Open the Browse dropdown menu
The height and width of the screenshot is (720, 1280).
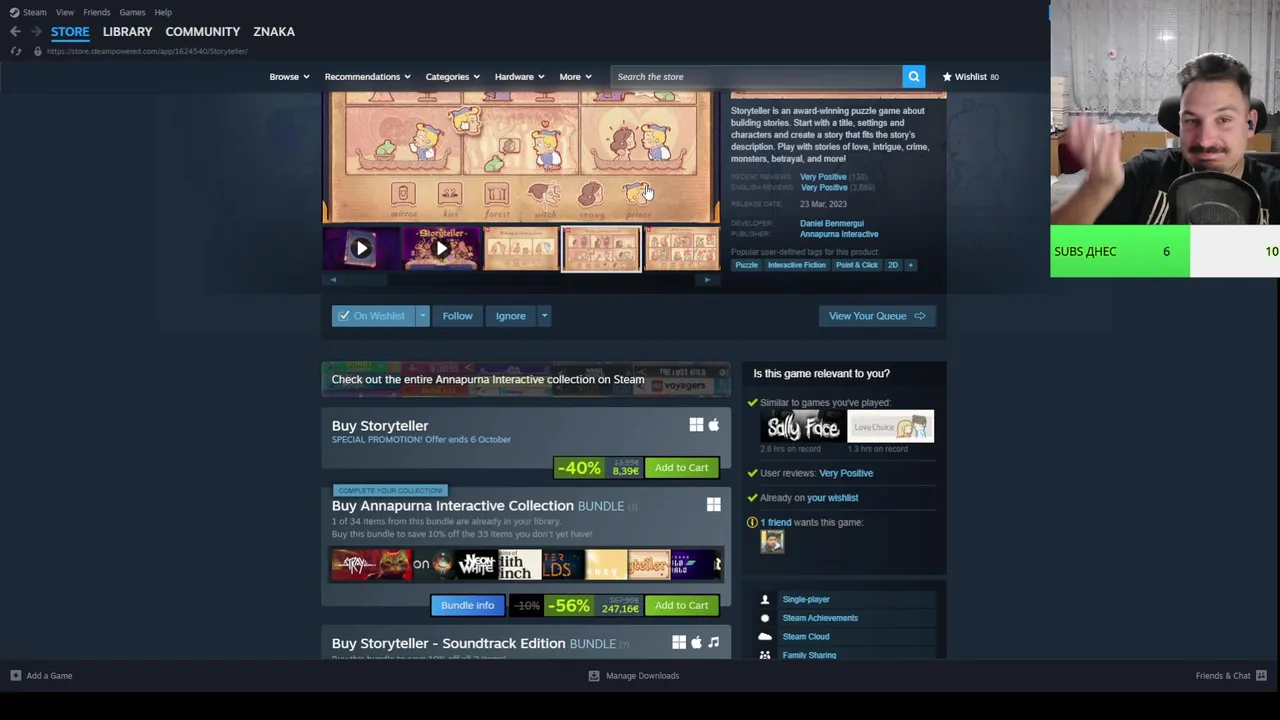[289, 76]
